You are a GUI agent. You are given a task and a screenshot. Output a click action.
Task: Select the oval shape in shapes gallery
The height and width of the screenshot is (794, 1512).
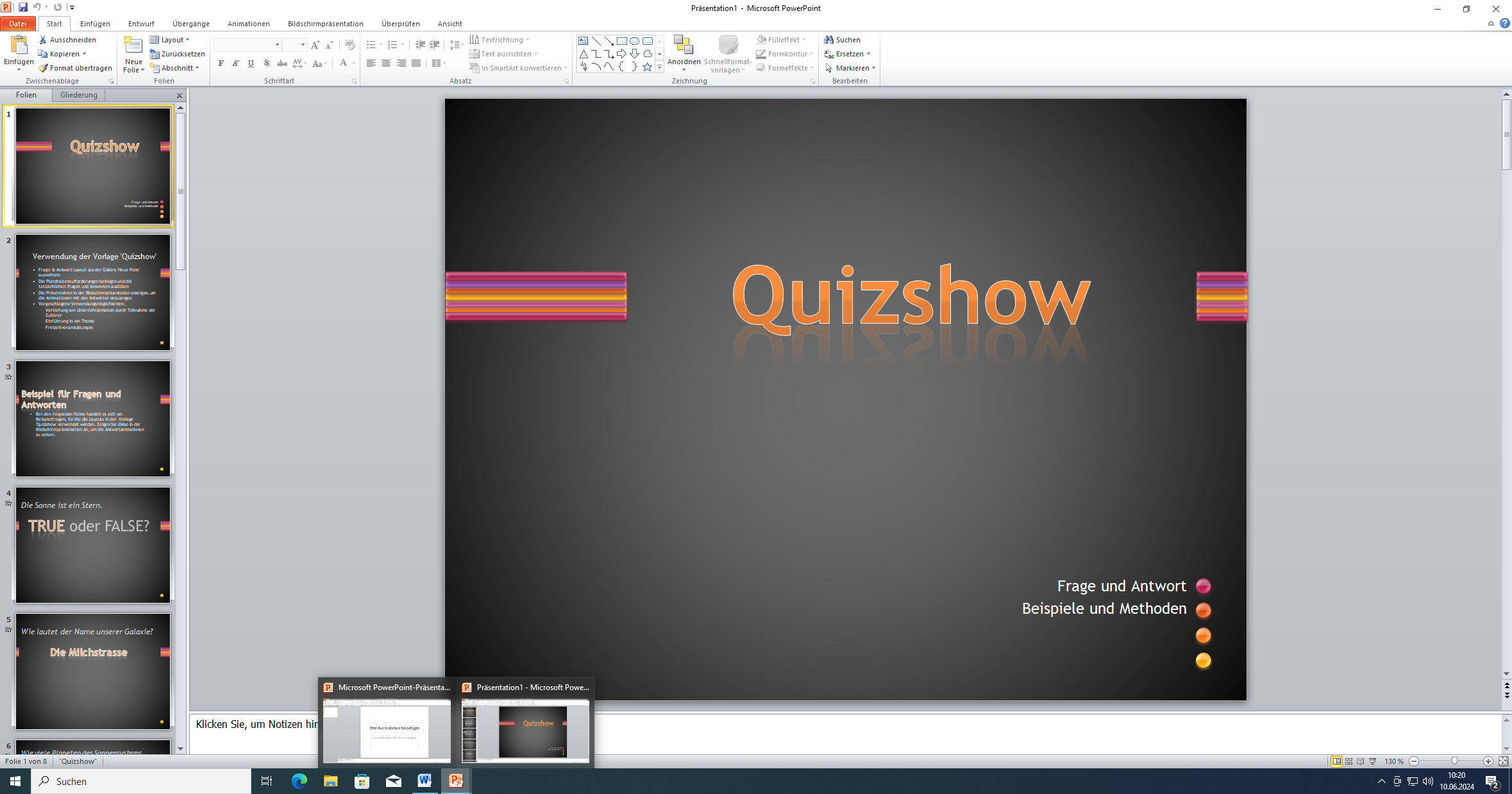pos(634,40)
